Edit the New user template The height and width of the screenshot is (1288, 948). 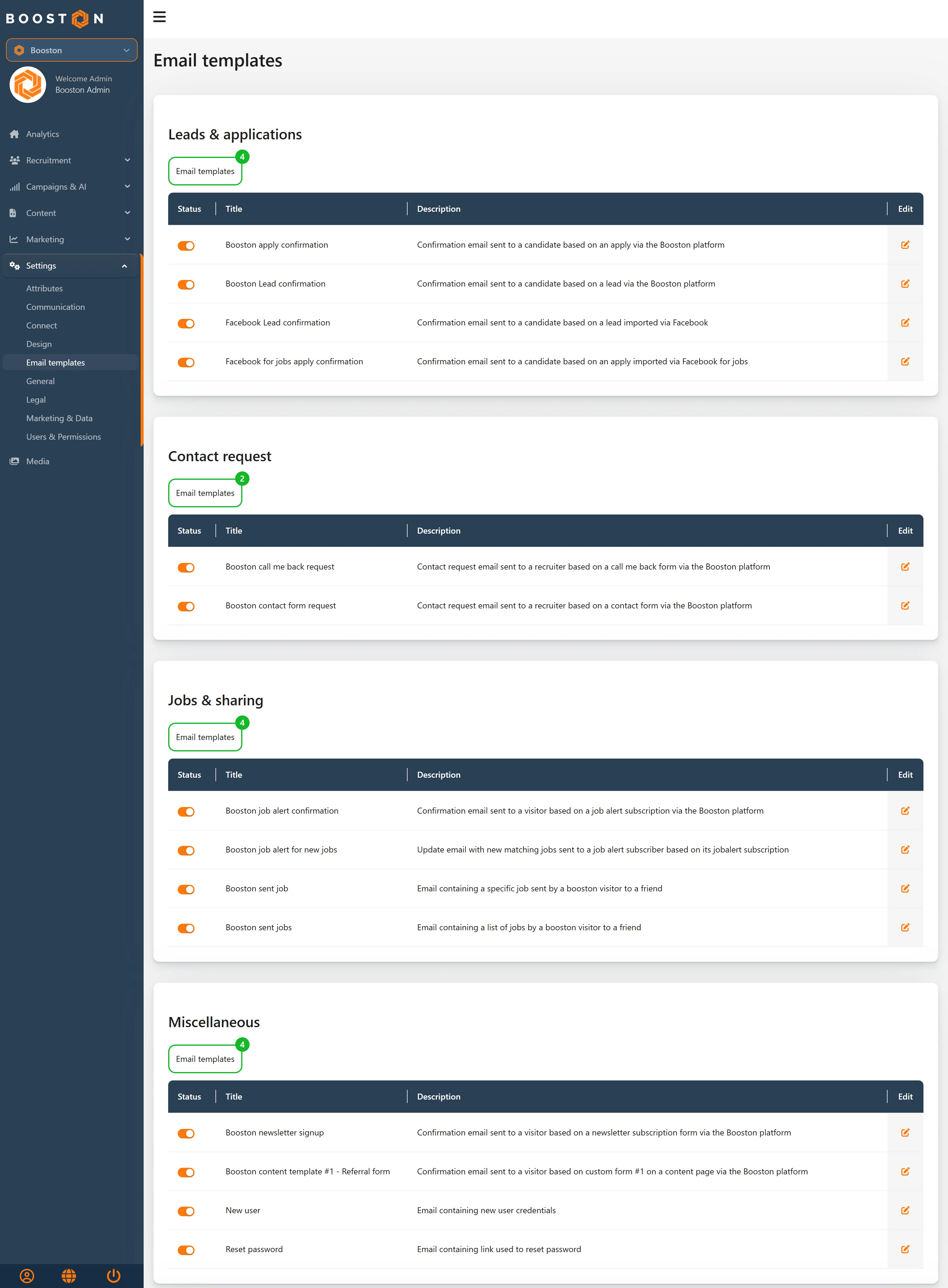905,1211
